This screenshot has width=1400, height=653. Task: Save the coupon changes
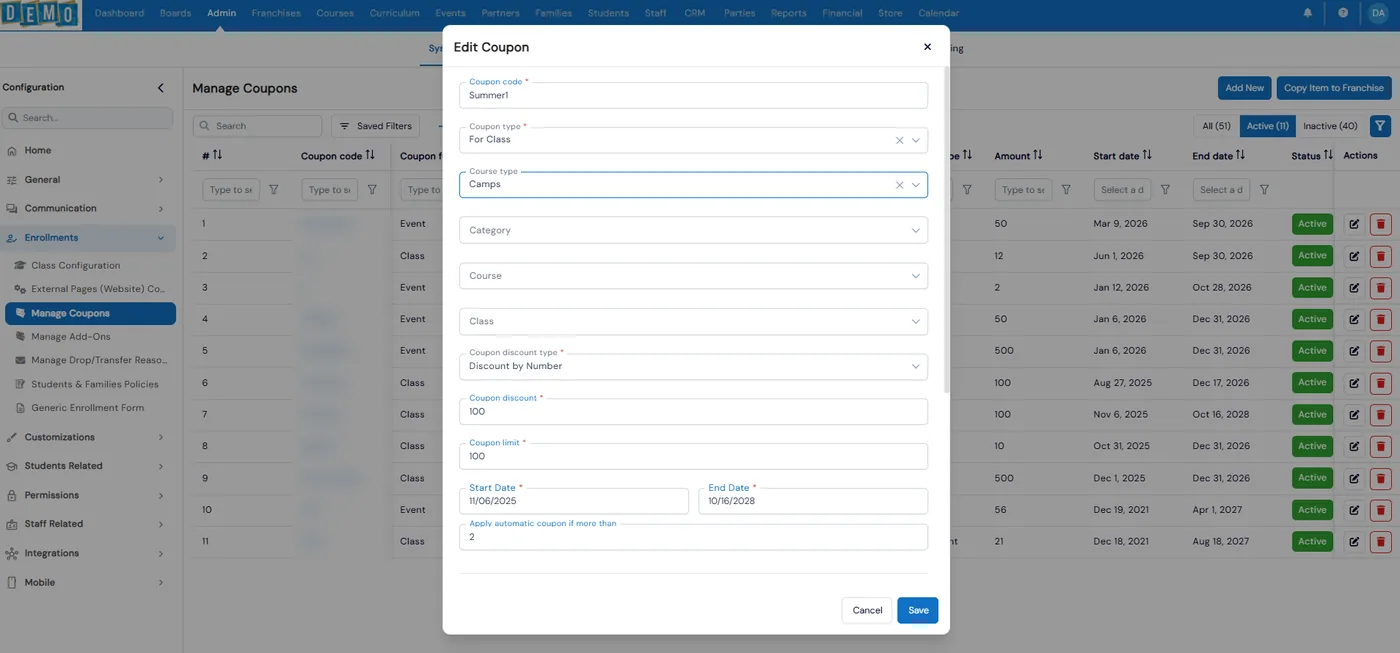click(918, 610)
